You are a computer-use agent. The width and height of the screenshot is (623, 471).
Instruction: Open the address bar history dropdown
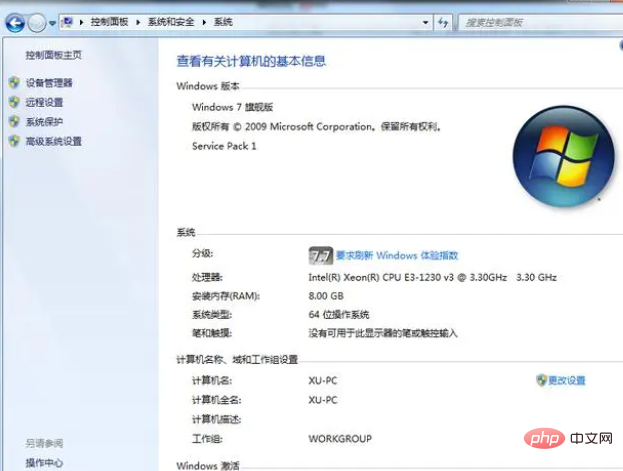coord(426,23)
